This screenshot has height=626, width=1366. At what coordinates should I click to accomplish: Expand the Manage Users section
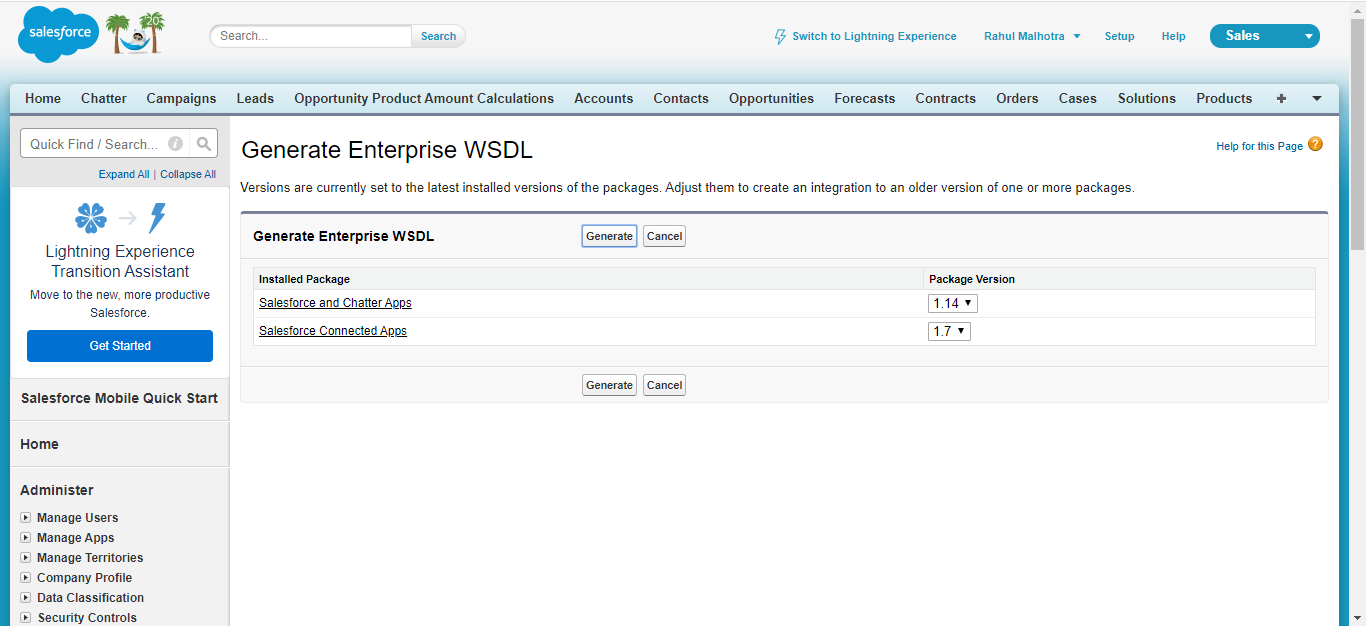(x=25, y=517)
